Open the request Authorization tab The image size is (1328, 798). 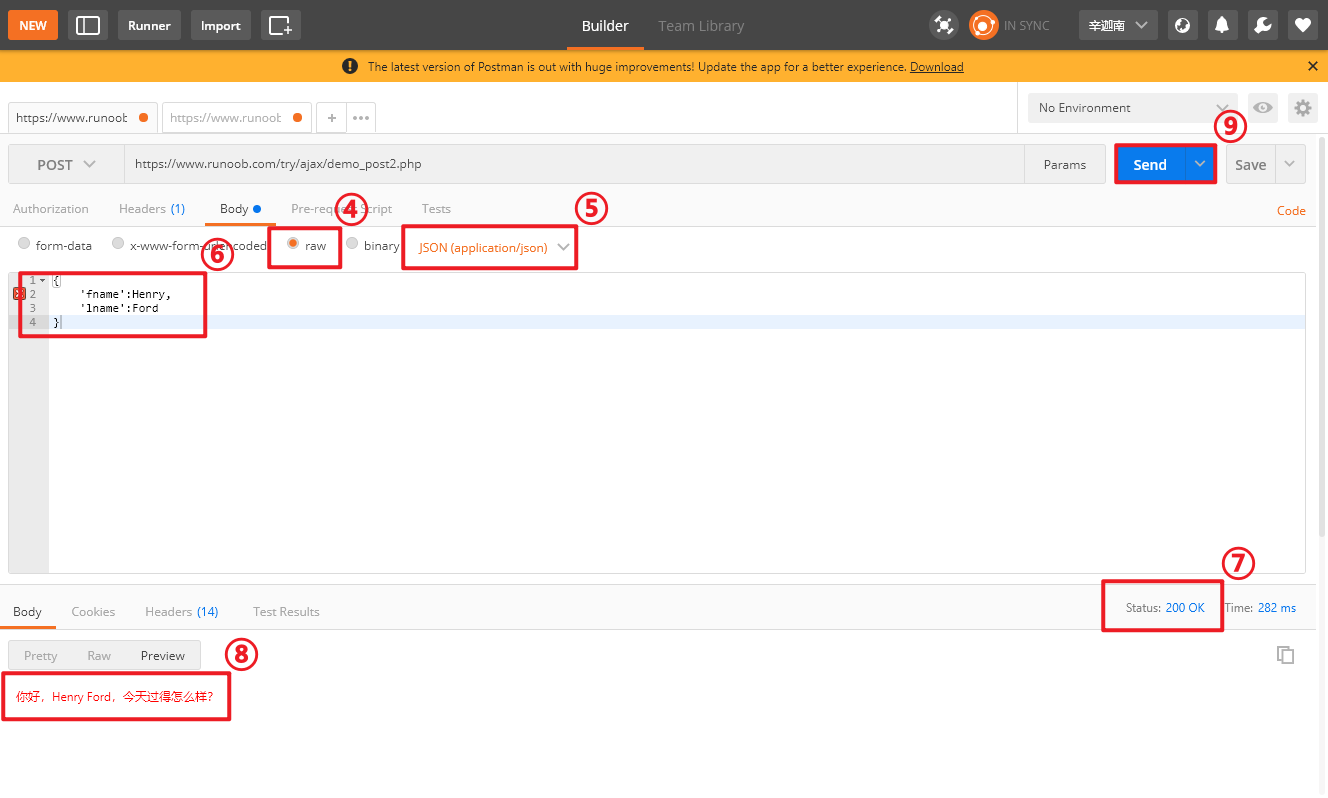(x=51, y=209)
